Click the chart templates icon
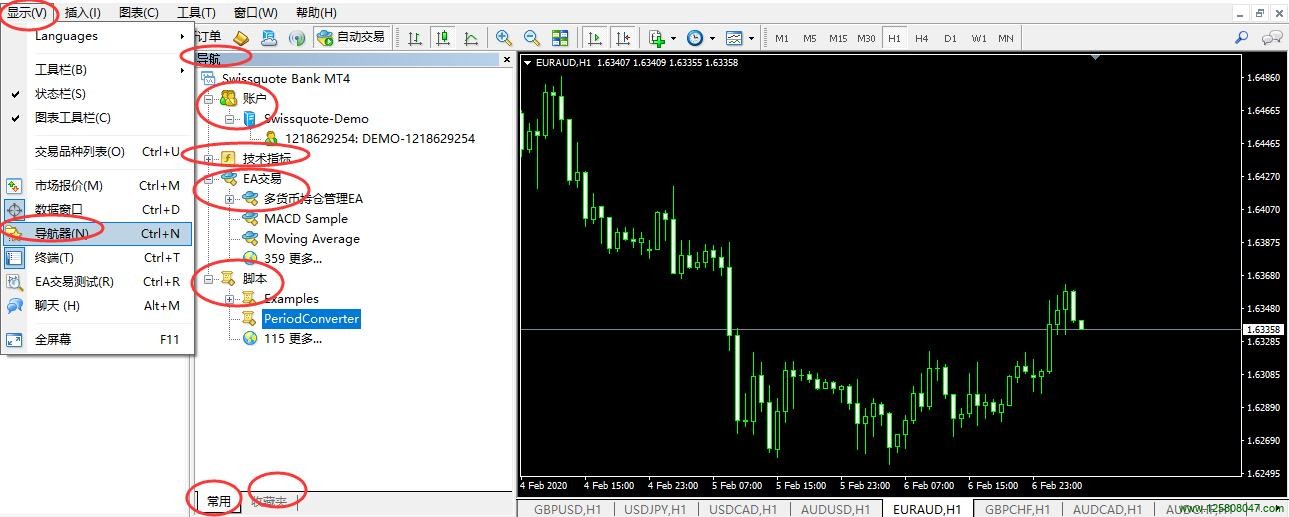 tap(734, 38)
